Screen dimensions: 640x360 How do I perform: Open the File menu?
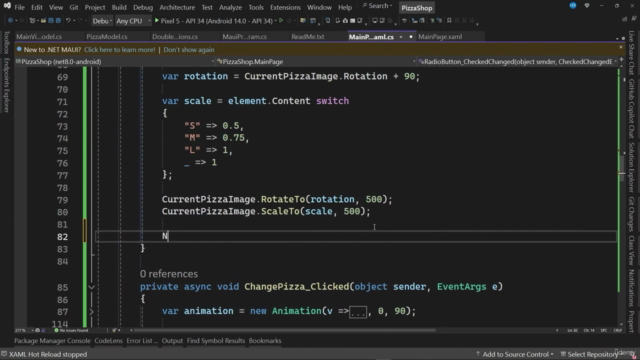pyautogui.click(x=19, y=7)
